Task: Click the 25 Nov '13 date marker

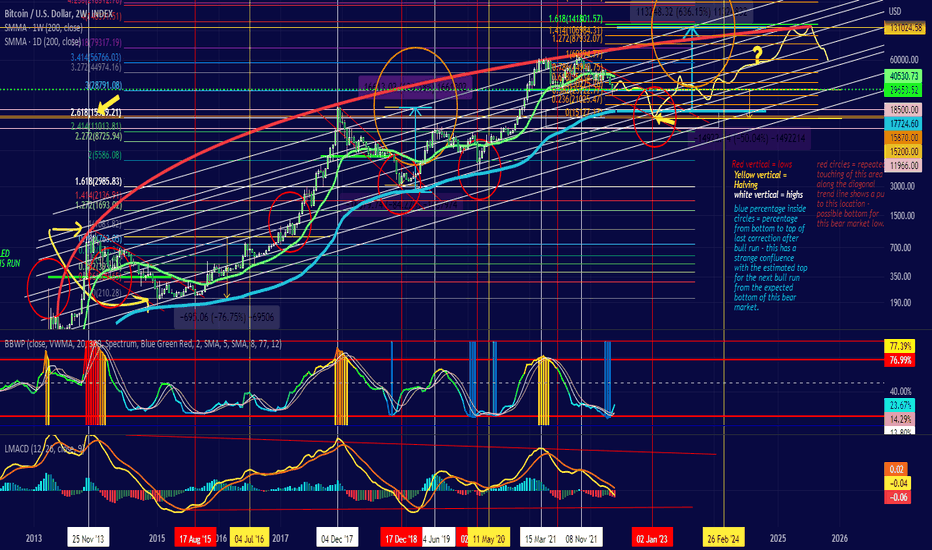Action: point(88,539)
